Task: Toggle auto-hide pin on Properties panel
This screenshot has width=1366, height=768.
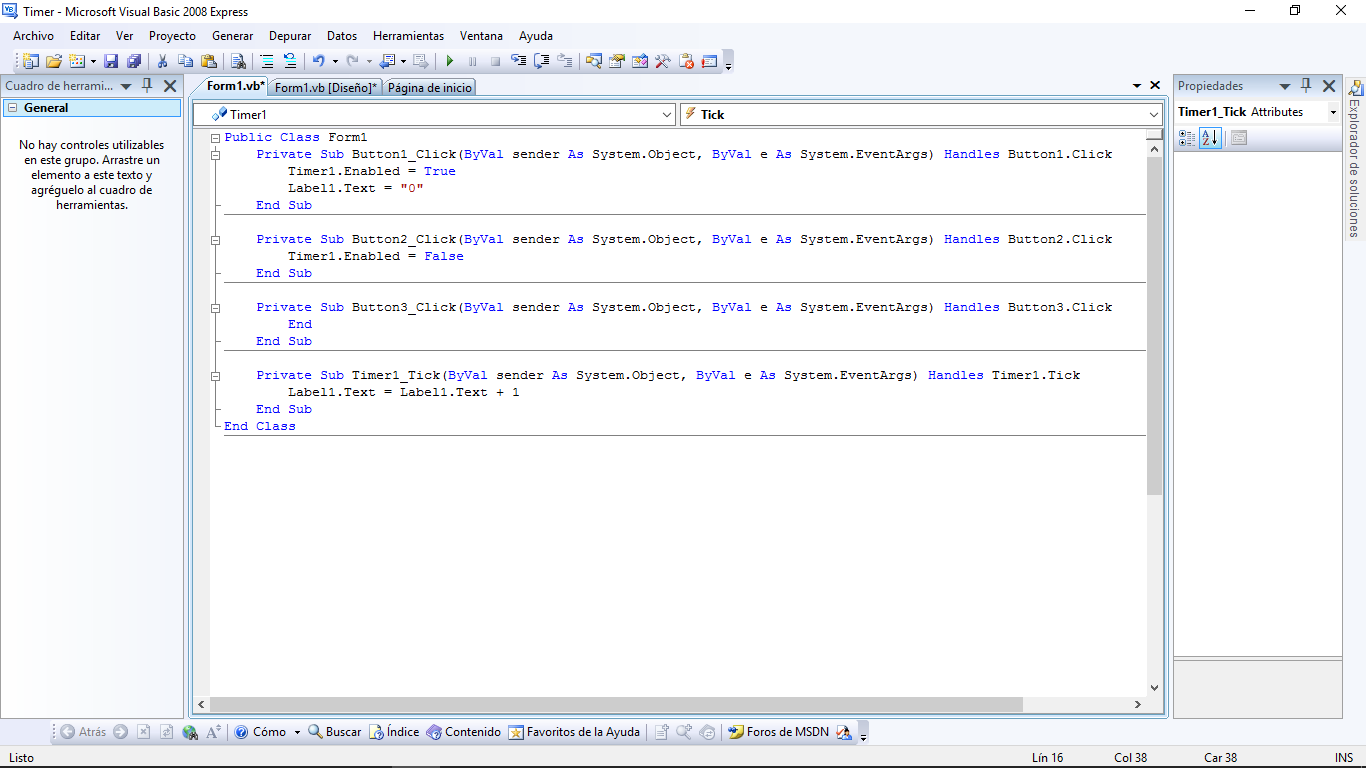Action: tap(1306, 86)
